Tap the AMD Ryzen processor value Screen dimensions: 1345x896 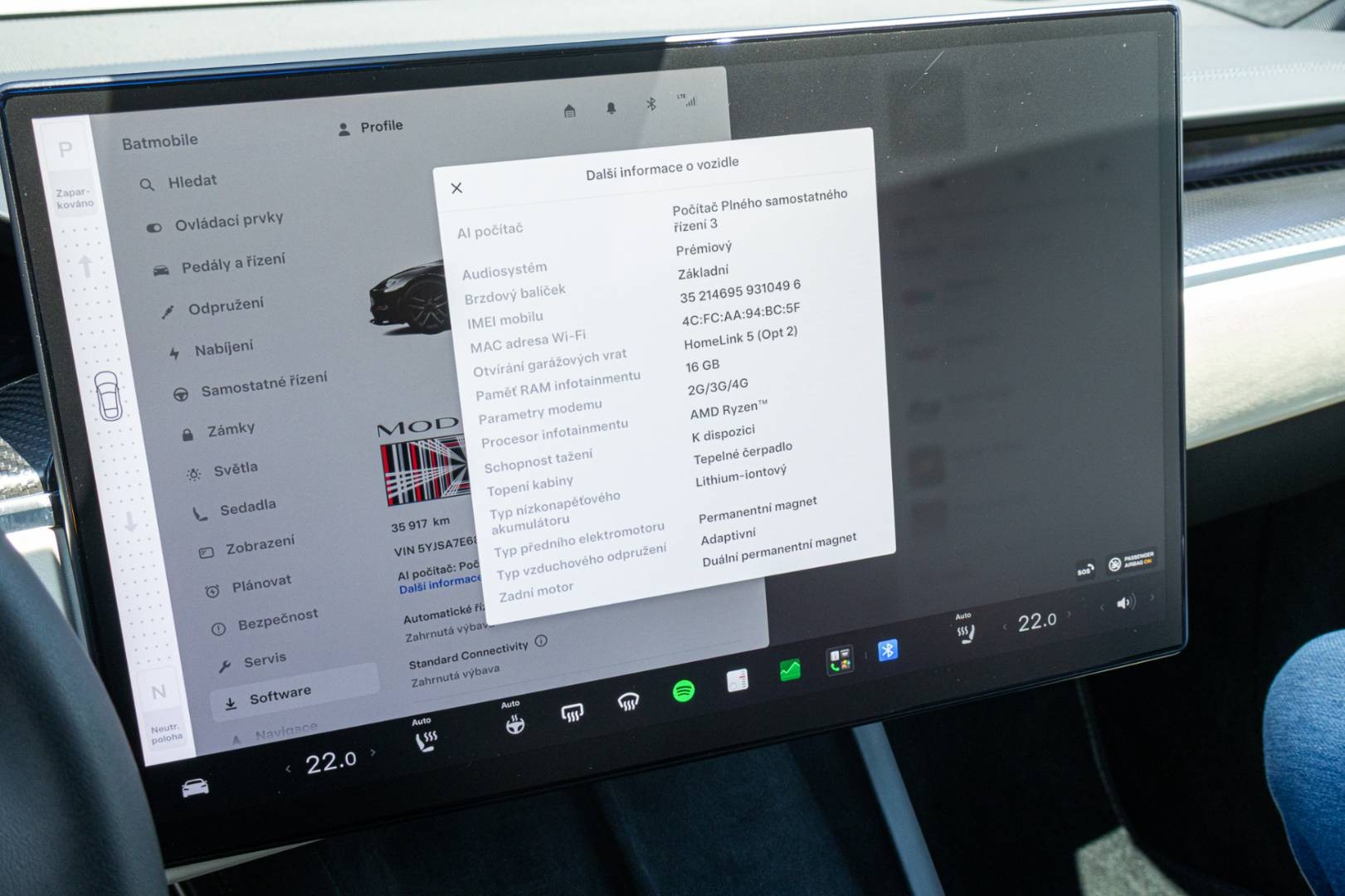729,409
